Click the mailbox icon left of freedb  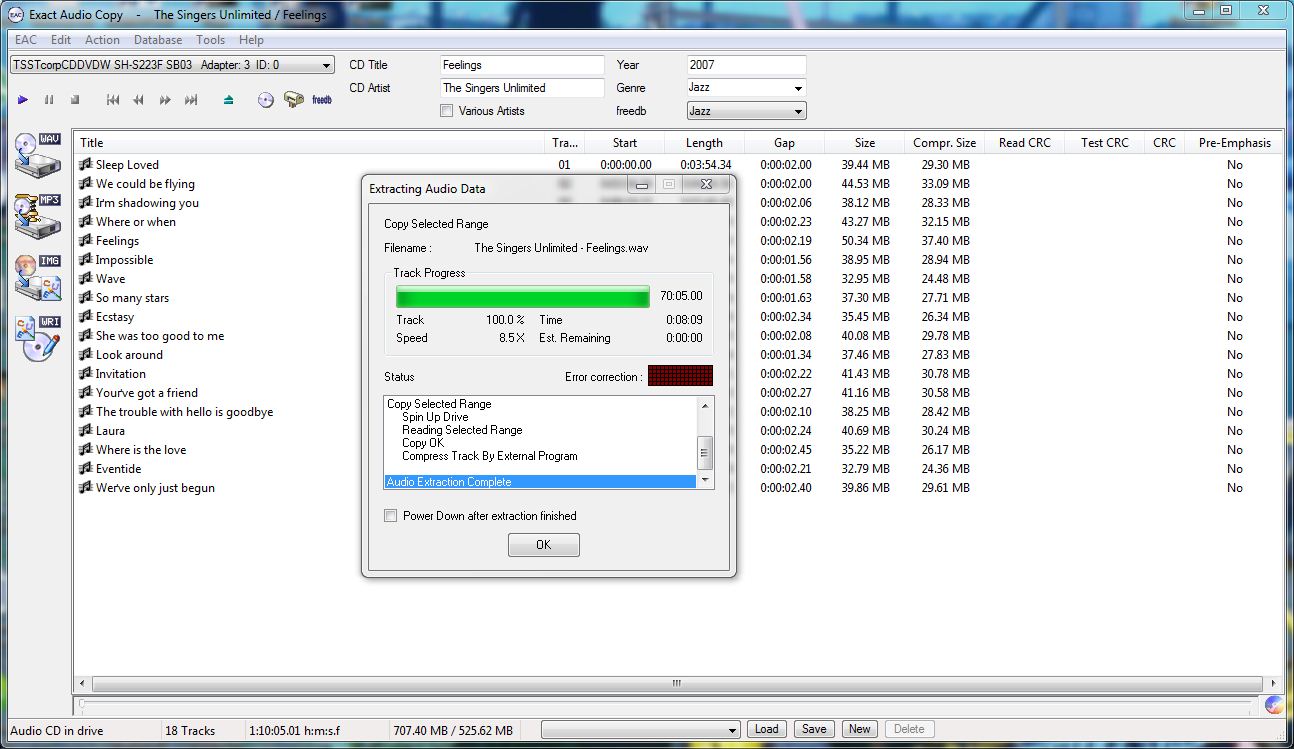click(294, 100)
